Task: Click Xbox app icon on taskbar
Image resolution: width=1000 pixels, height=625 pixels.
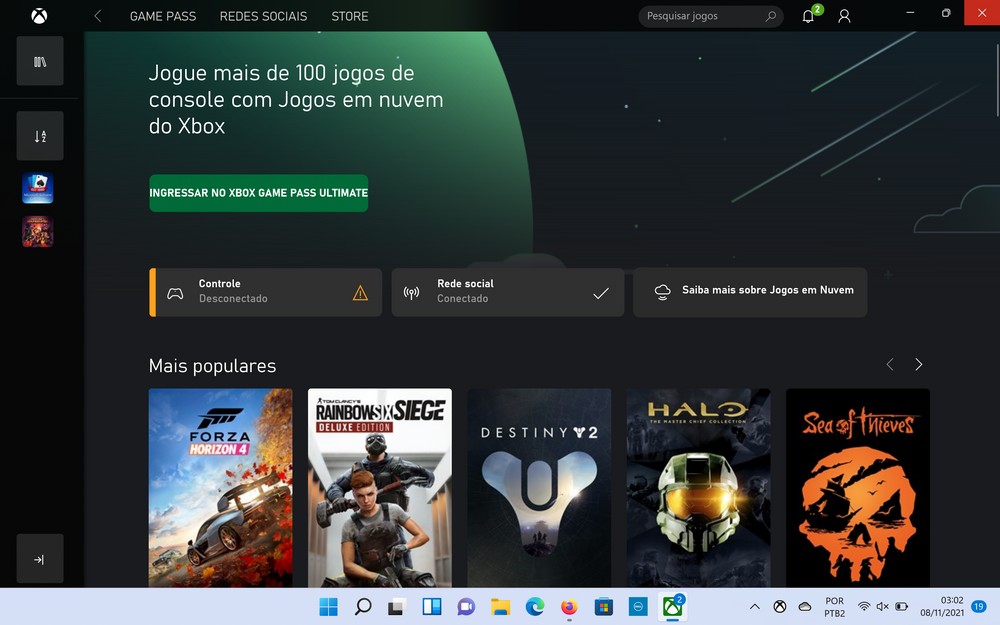Action: [x=672, y=607]
